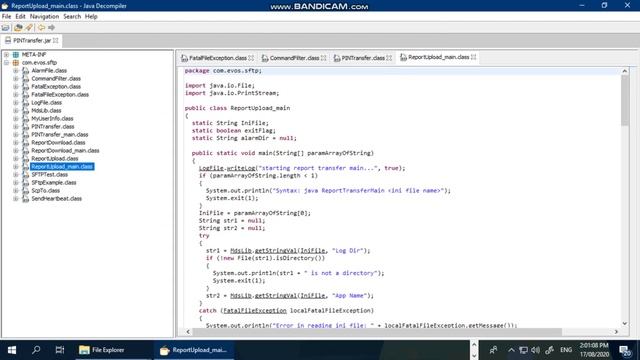Switch to the CommandFilter.class tab
Screen dimensions: 640x360
[294, 58]
